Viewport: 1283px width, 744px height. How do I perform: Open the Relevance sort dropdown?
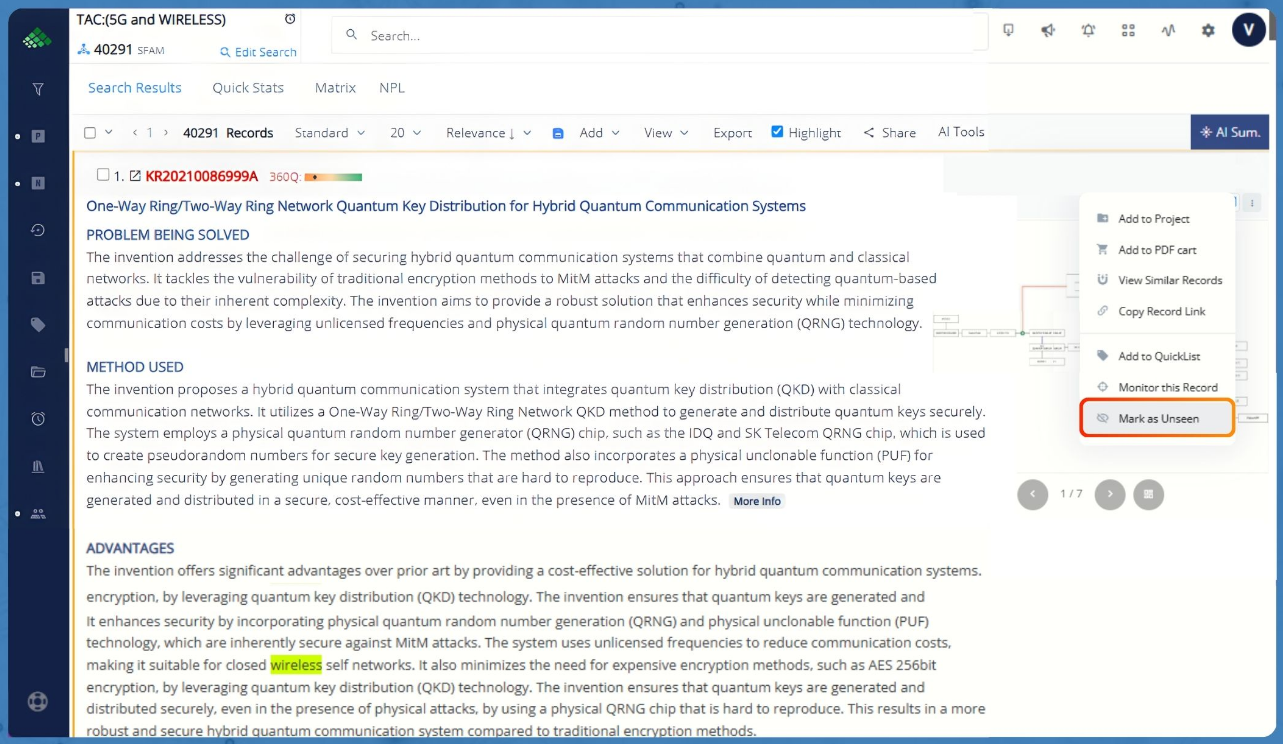click(488, 133)
